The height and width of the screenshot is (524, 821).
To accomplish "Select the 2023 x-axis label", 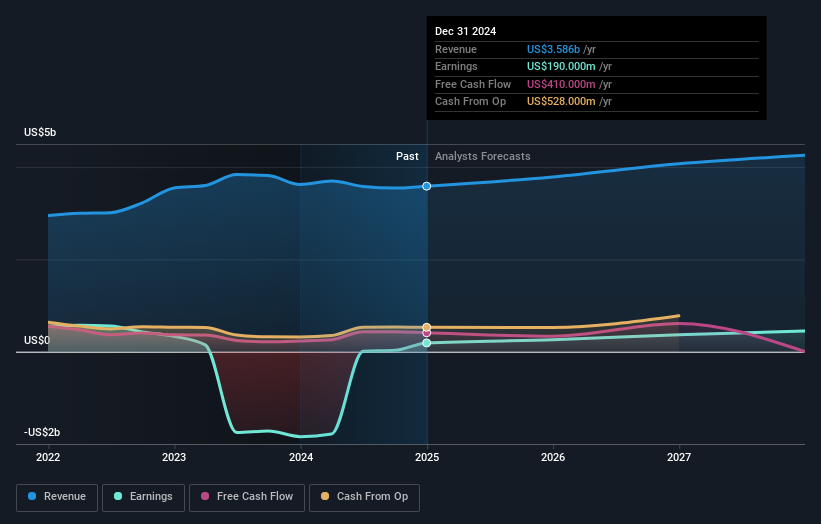I will (174, 457).
